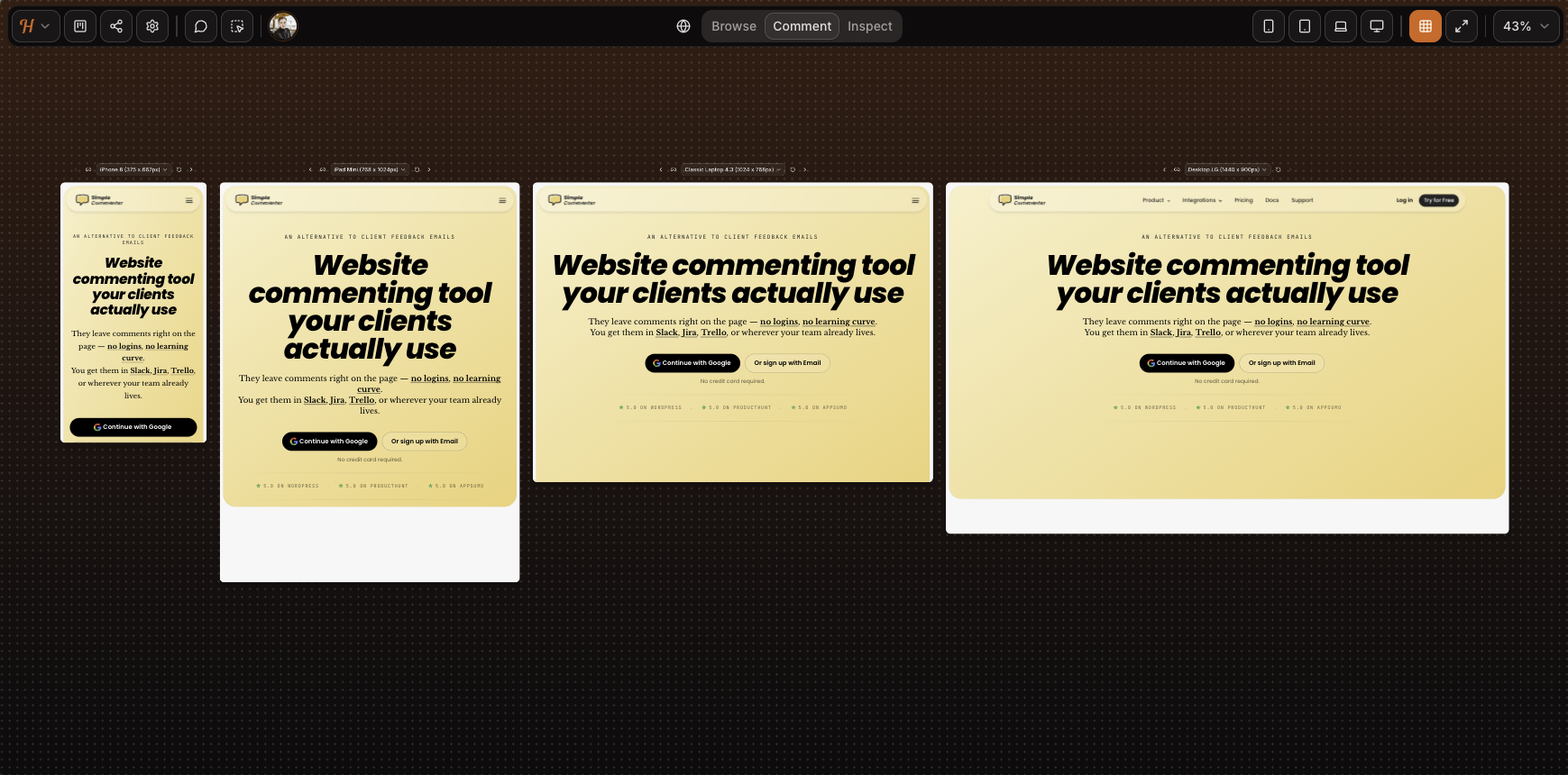Open the Classic Laptop 4:3 device dropdown
Screen dimensions: 1568x775
coord(732,169)
